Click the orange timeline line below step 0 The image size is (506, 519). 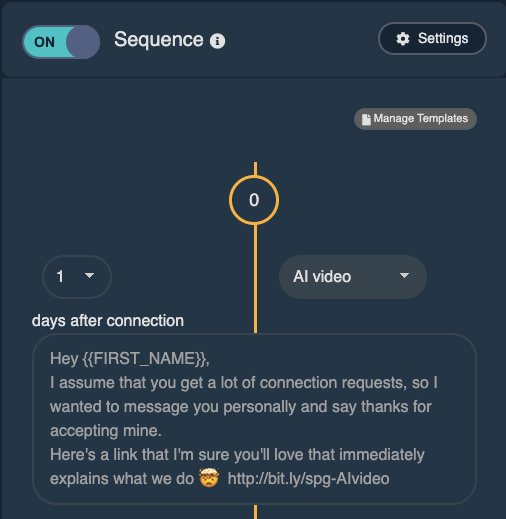pyautogui.click(x=255, y=279)
